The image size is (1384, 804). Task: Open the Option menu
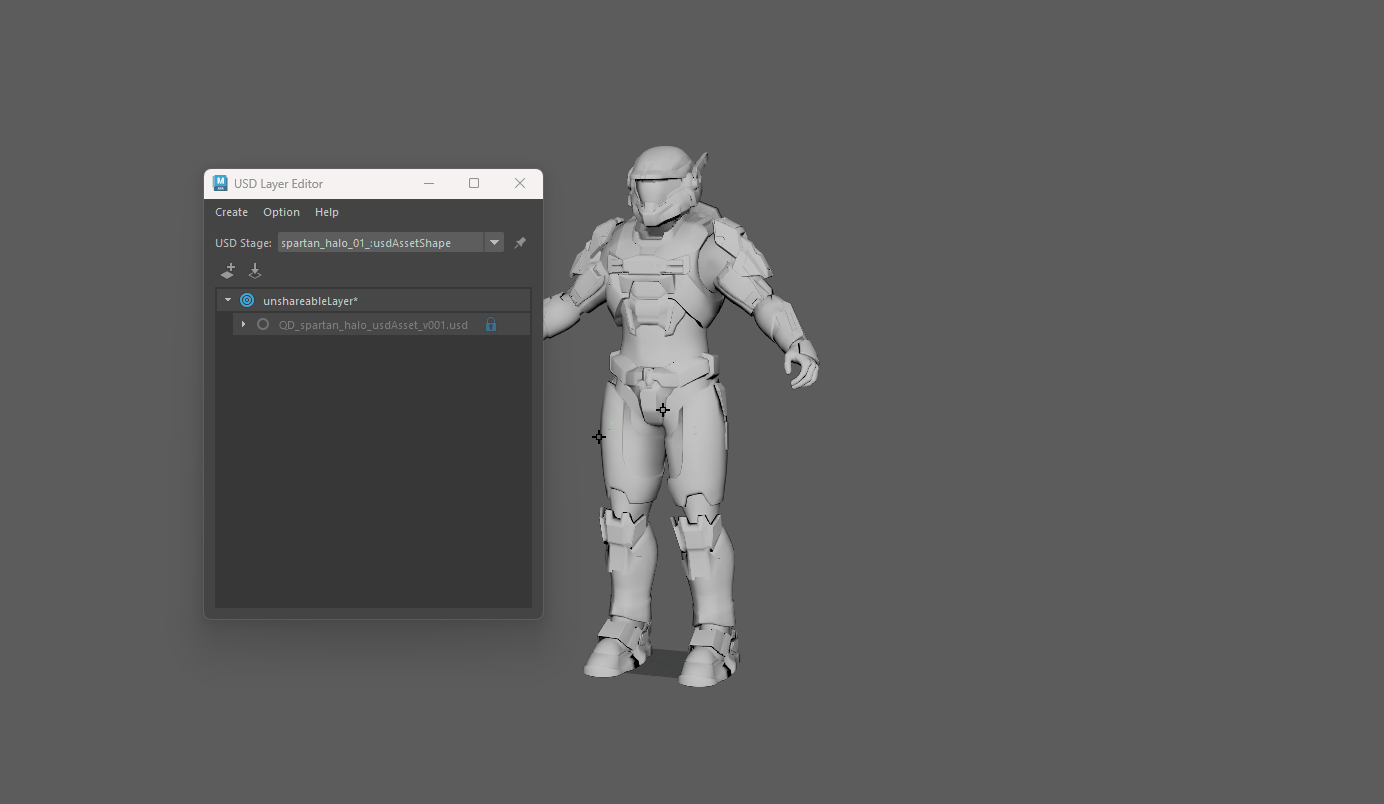(x=281, y=212)
